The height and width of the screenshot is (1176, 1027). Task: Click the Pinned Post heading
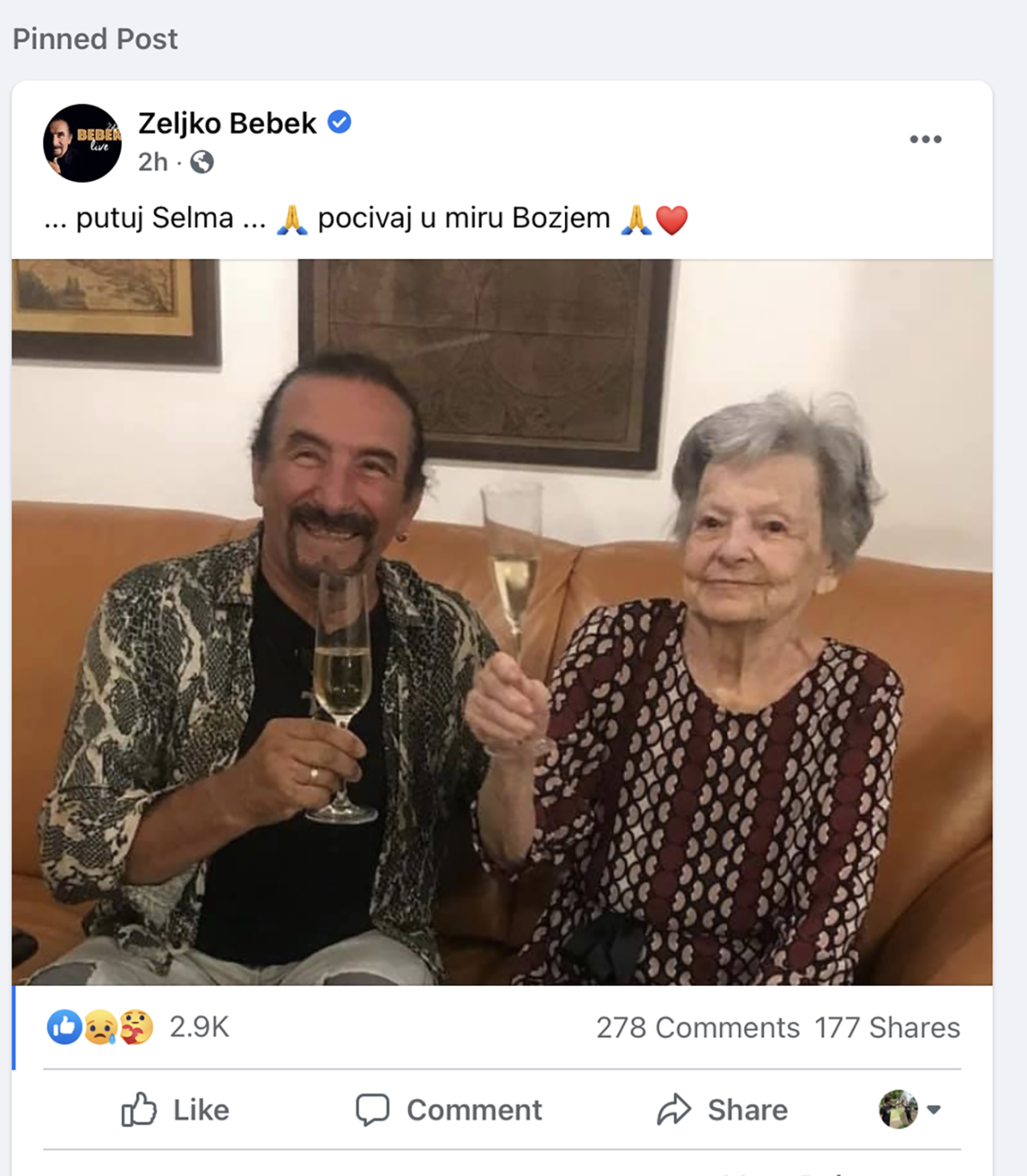pos(95,39)
